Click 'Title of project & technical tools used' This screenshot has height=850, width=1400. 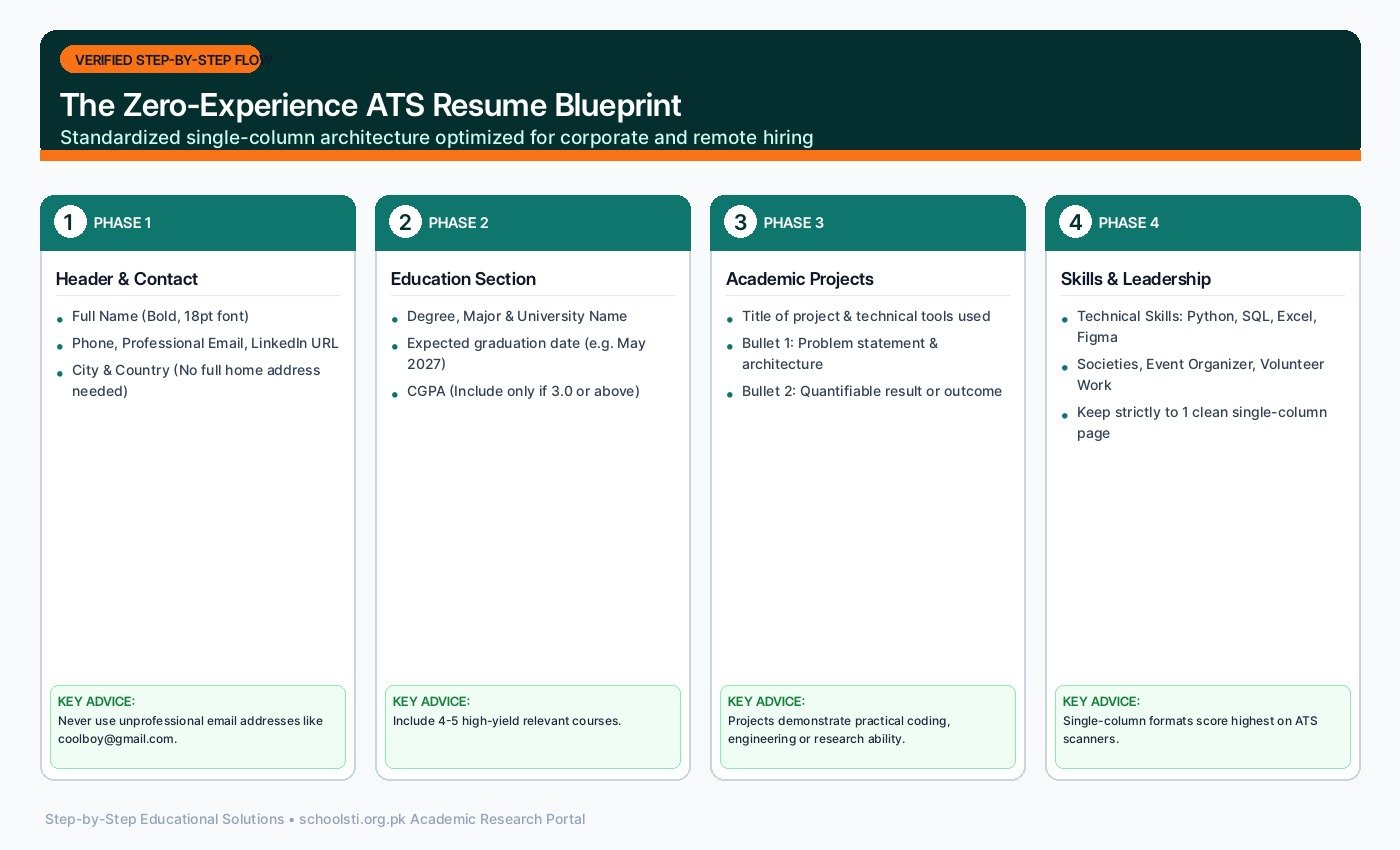[866, 316]
